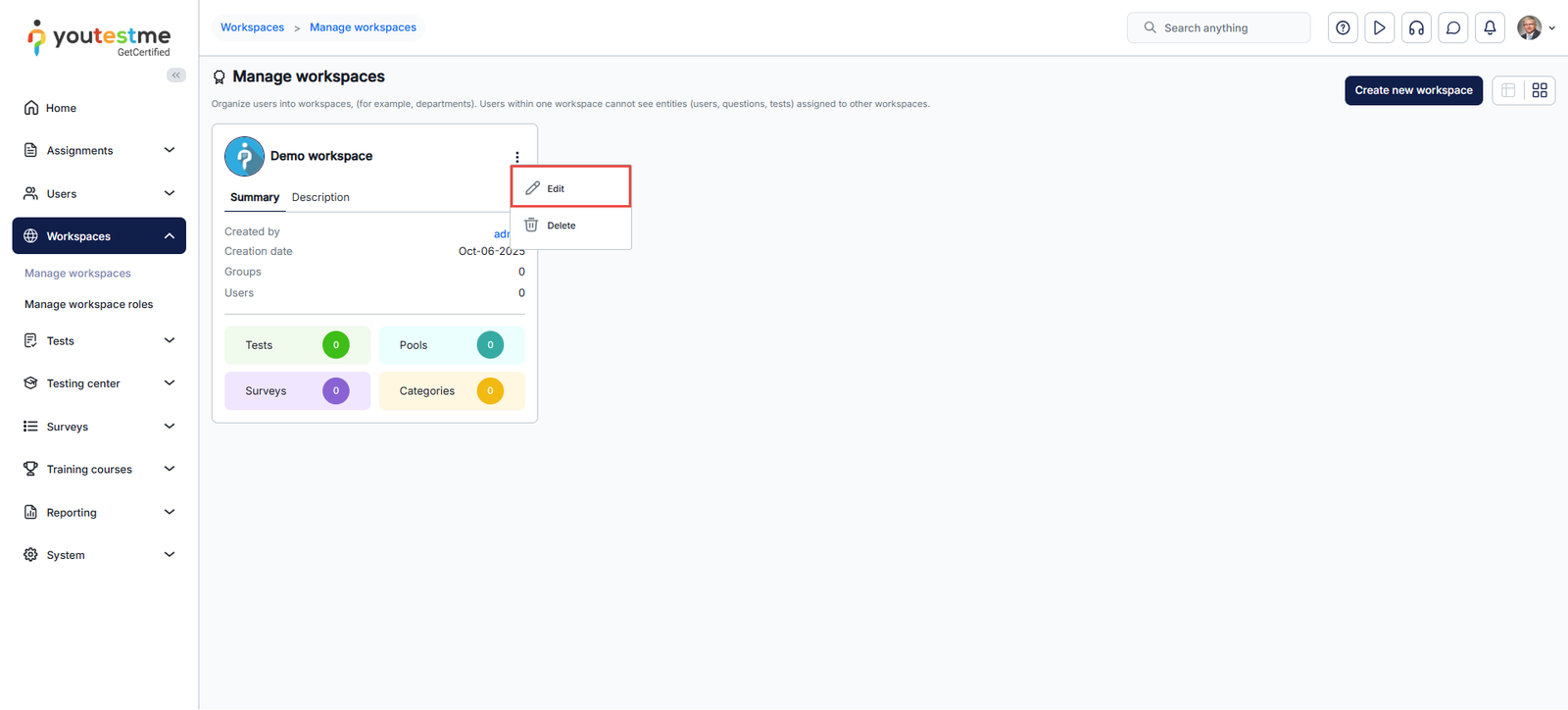Screen dimensions: 1568x710
Task: Click Create new workspace button
Action: pos(1413,90)
